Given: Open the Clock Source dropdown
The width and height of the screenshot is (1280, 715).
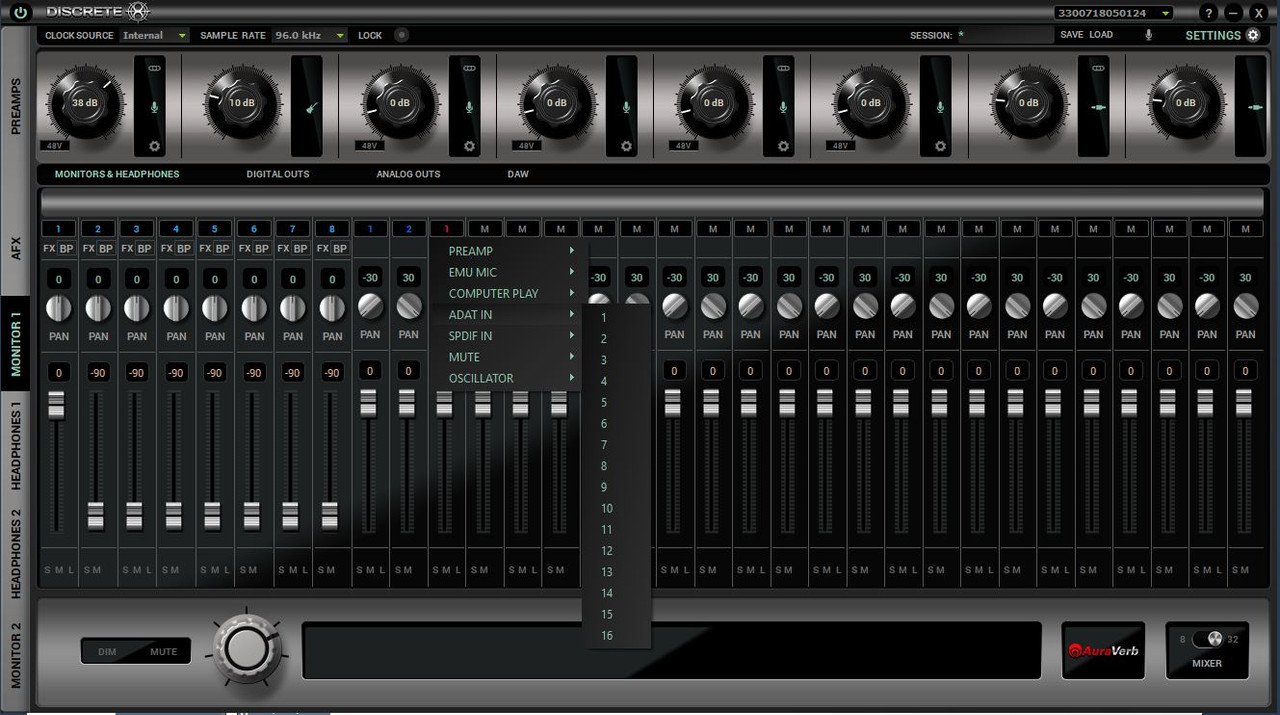Looking at the screenshot, I should tap(154, 35).
